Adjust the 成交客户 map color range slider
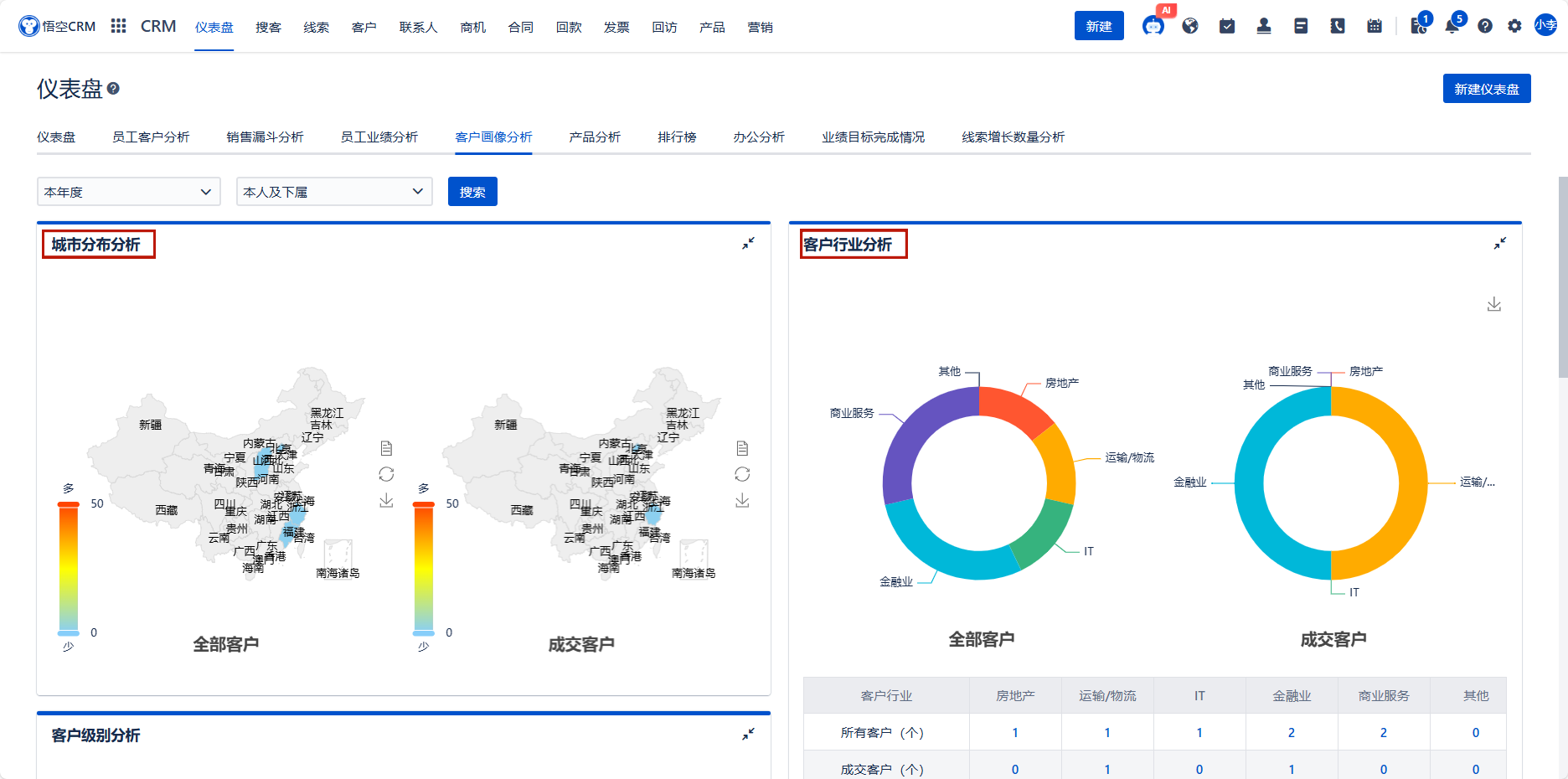This screenshot has height=779, width=1568. coord(424,569)
